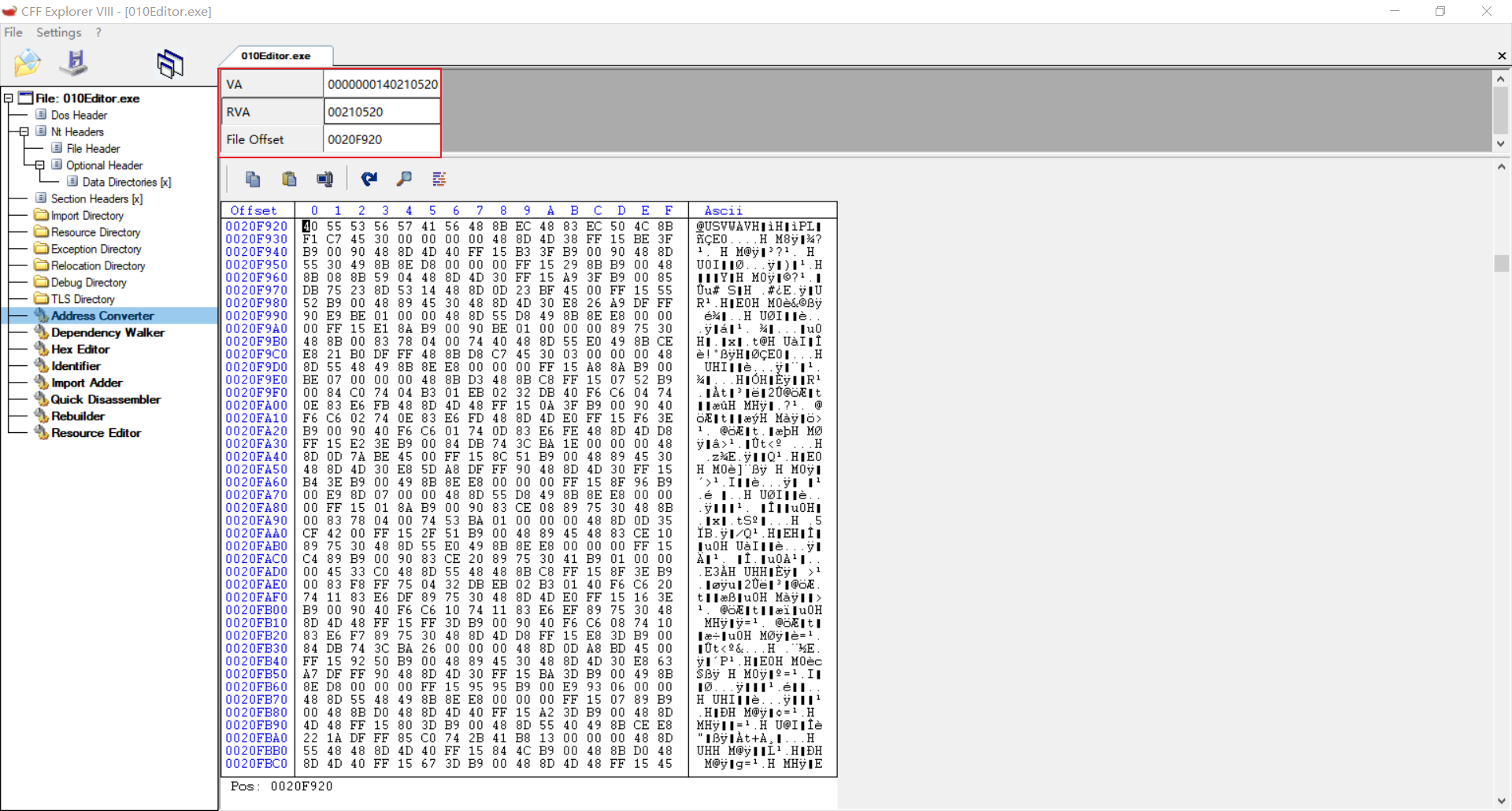The image size is (1512, 811).
Task: Open the File menu
Action: tap(13, 32)
